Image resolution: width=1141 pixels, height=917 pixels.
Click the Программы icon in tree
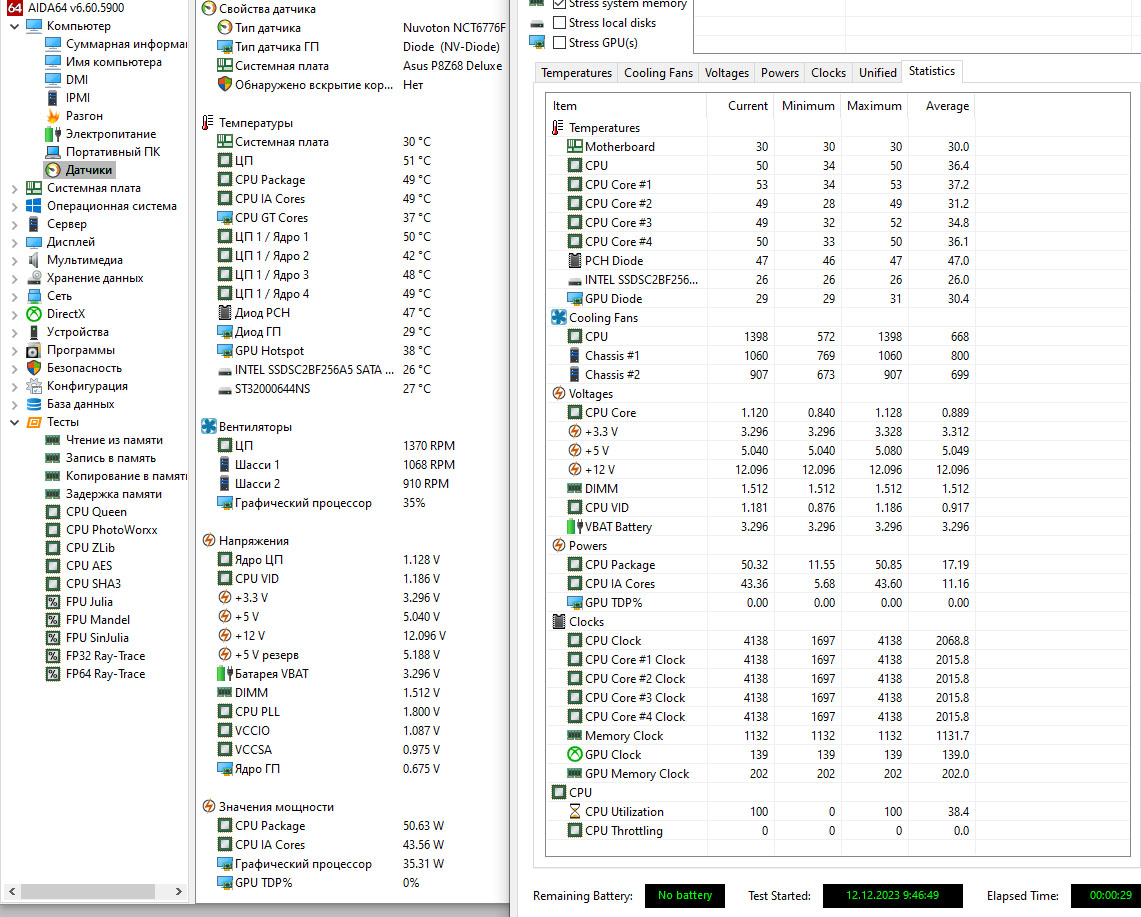pos(33,350)
